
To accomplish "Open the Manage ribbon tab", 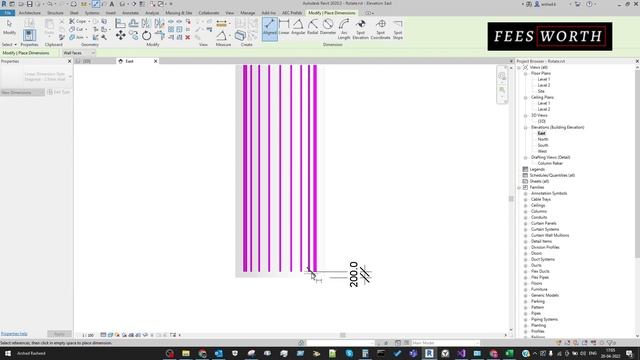I will [247, 13].
